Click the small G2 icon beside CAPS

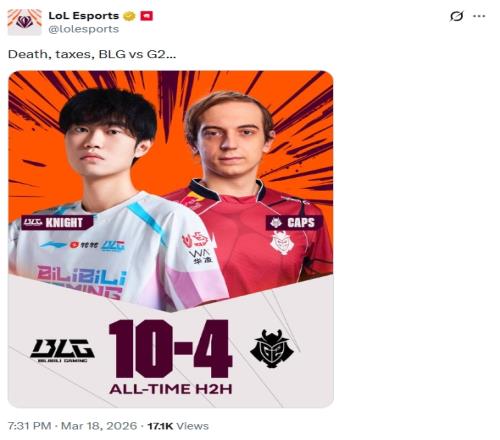point(276,223)
